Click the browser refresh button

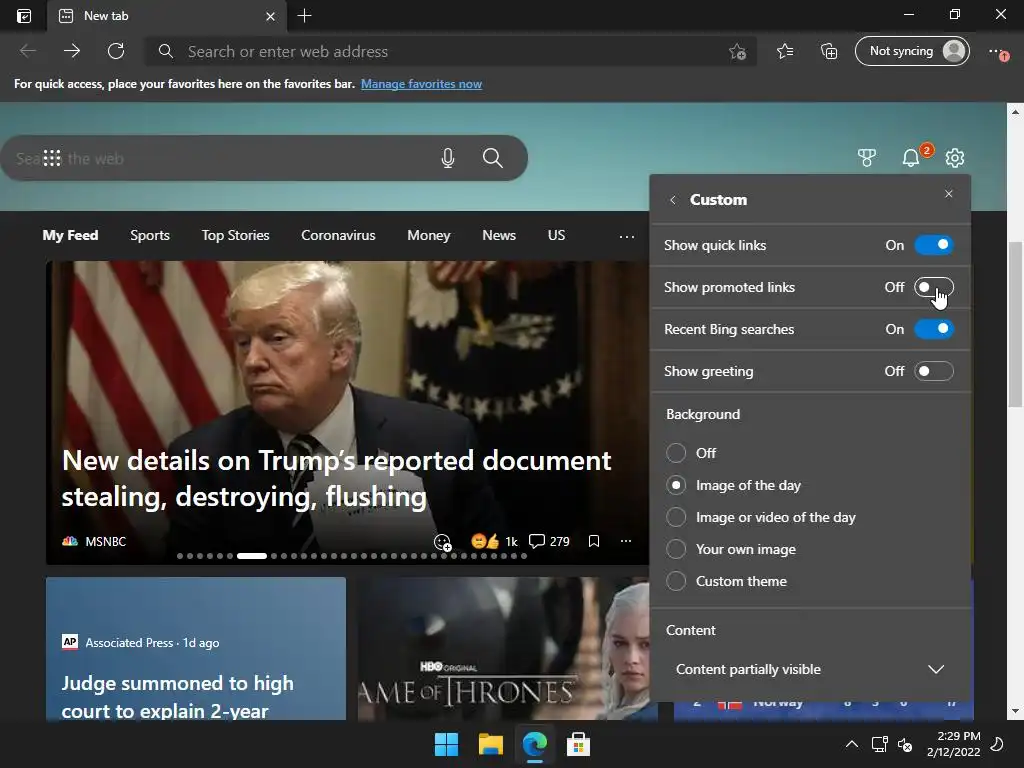point(116,51)
